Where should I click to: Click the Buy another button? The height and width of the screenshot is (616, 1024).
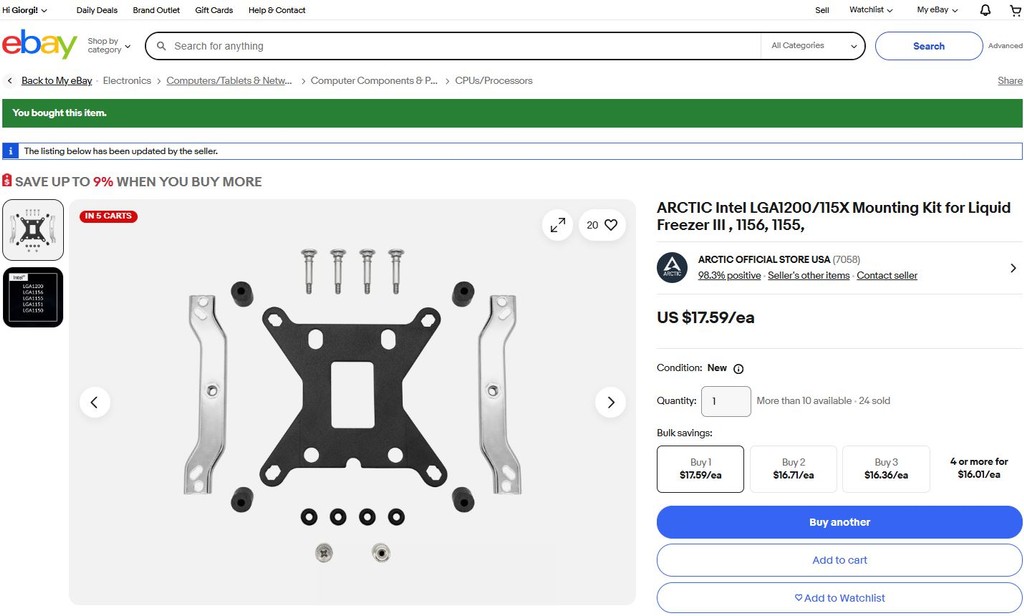[x=840, y=522]
